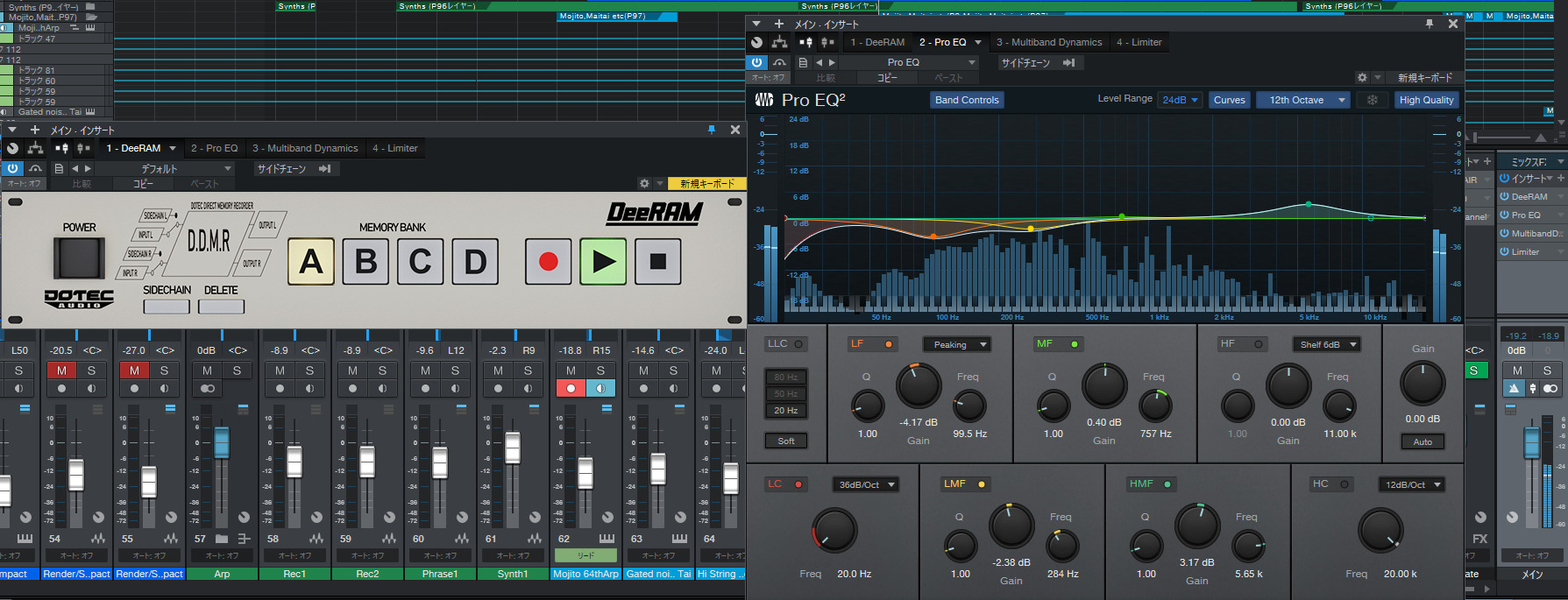Add an insert with plus in DeeRAM window
Image resolution: width=1568 pixels, height=600 pixels.
(x=35, y=130)
